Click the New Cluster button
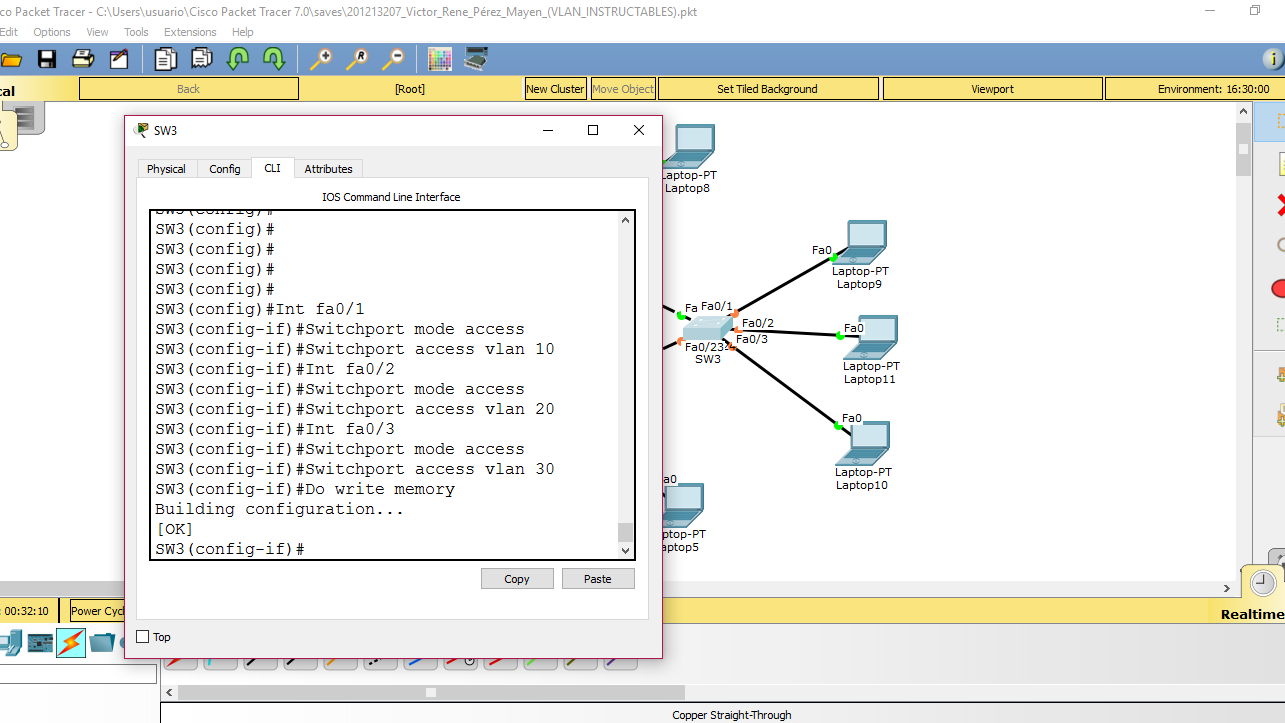The height and width of the screenshot is (723, 1285). coord(555,89)
